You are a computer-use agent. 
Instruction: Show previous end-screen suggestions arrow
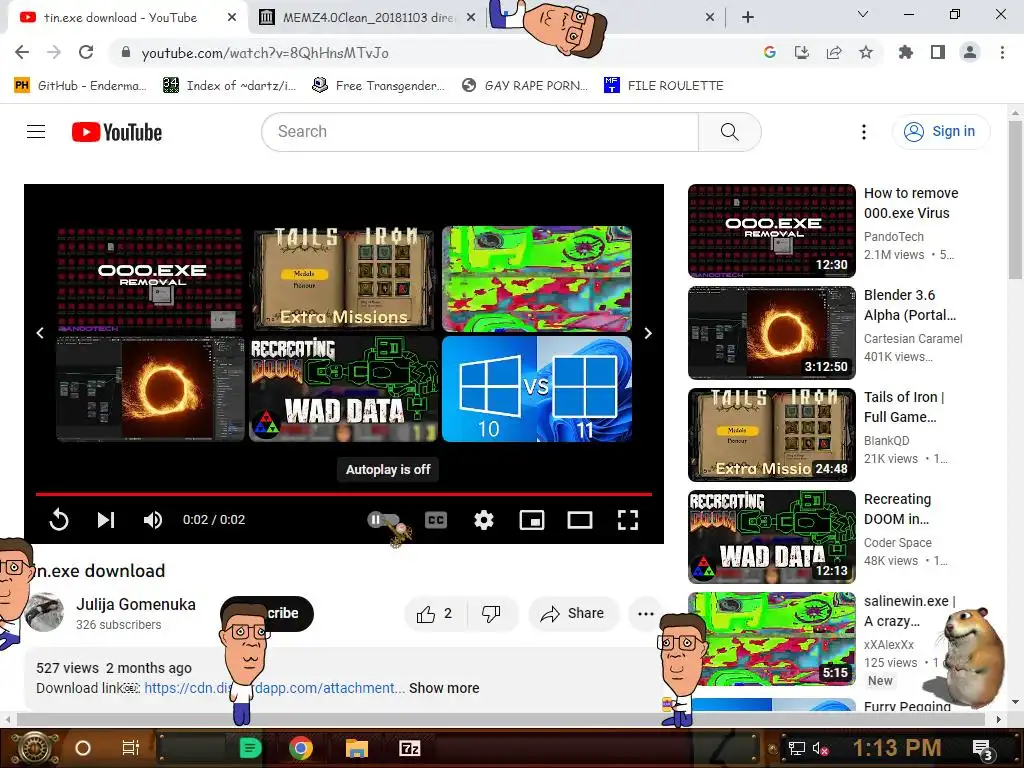pos(40,333)
